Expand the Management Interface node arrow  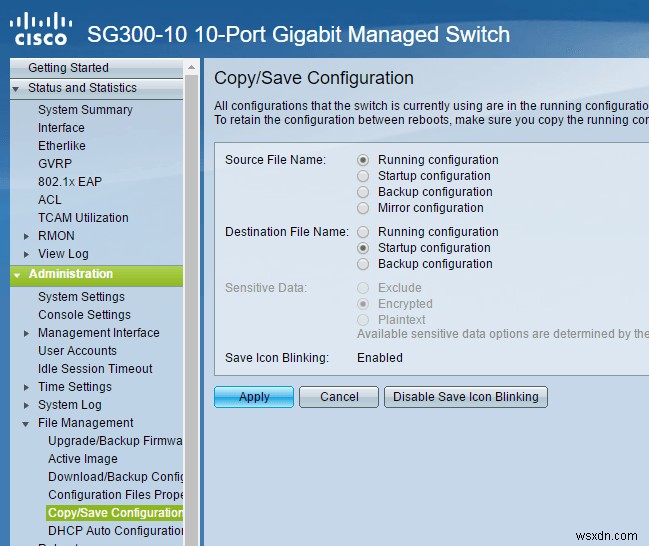tap(26, 333)
